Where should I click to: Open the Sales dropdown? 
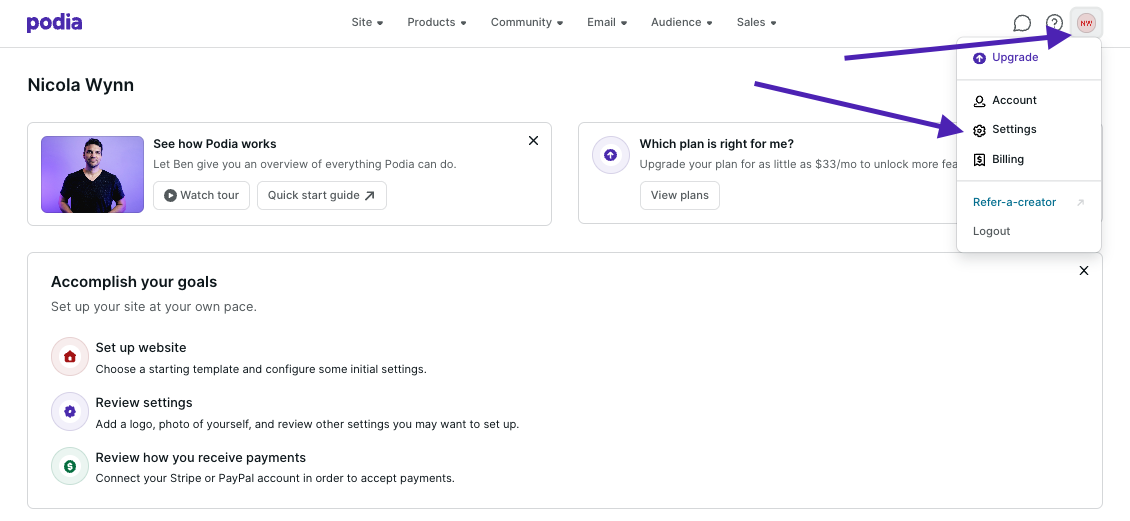[757, 22]
